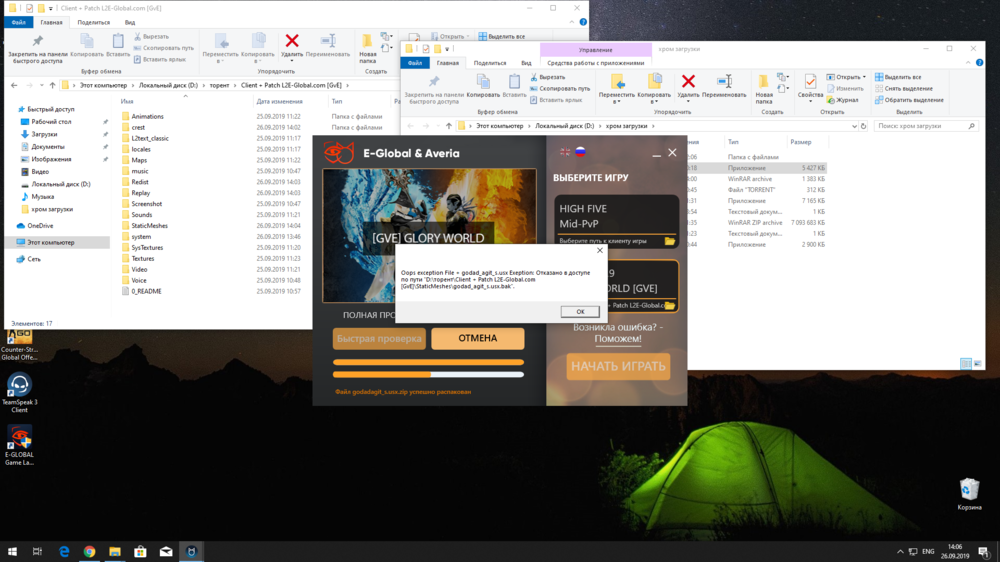Click the ОТМЕНА button in the launcher

[x=477, y=338]
